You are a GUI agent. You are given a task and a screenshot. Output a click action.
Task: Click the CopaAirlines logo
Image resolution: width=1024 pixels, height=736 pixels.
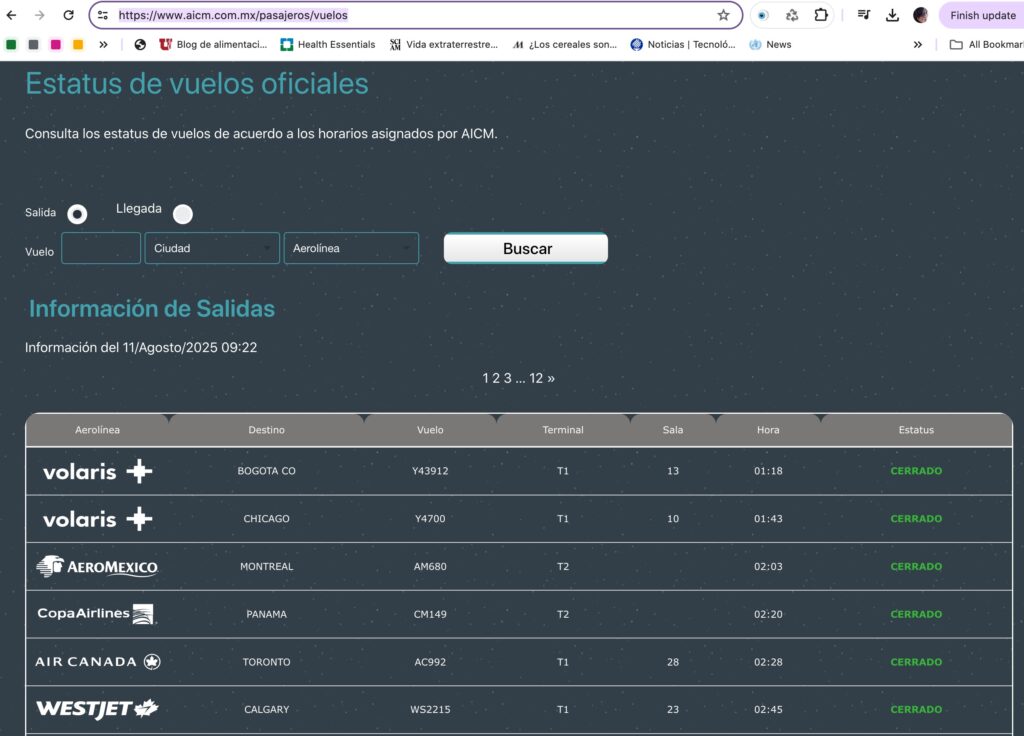[x=96, y=614]
